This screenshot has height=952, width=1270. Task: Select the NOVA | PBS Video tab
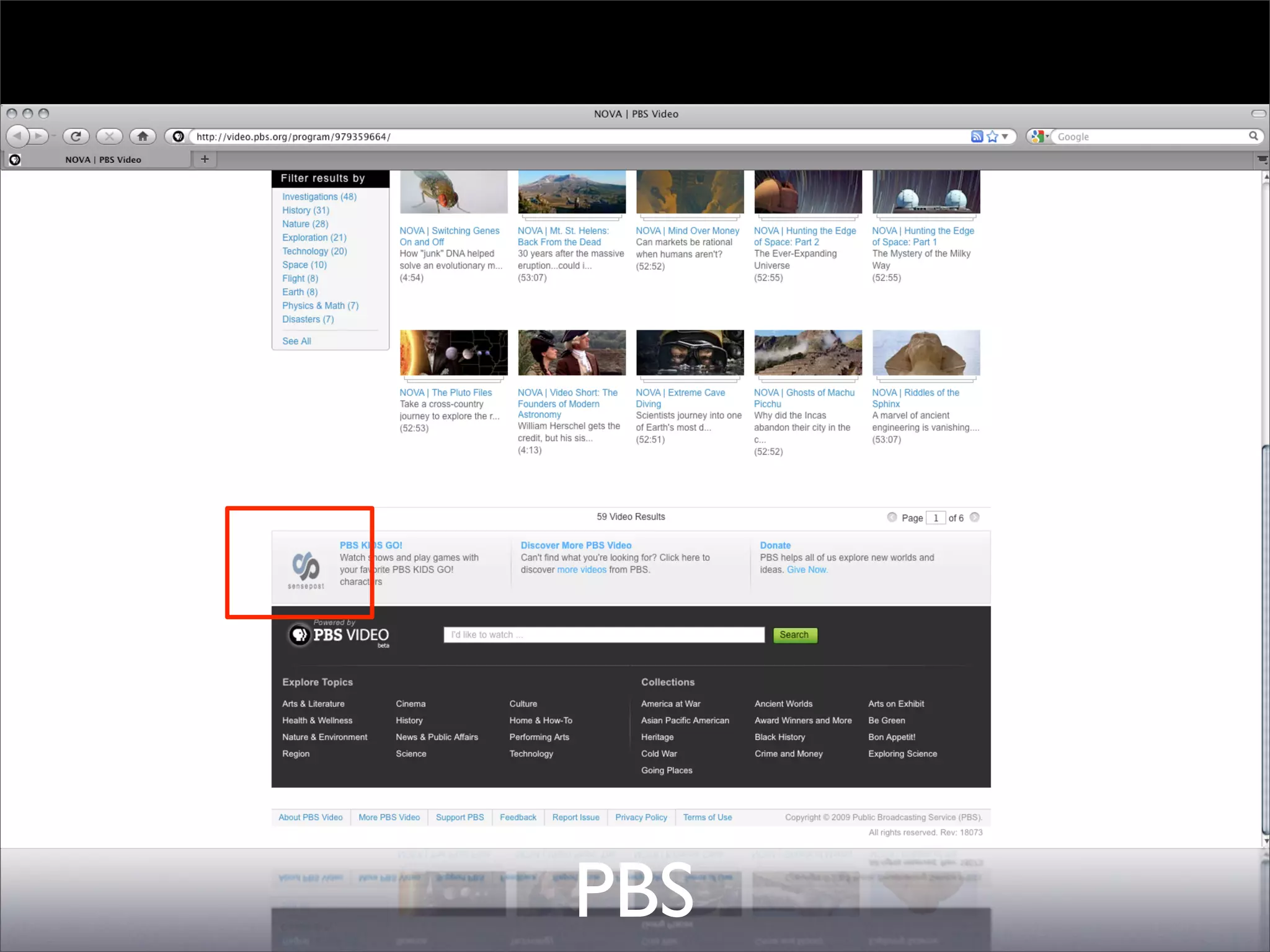[103, 159]
